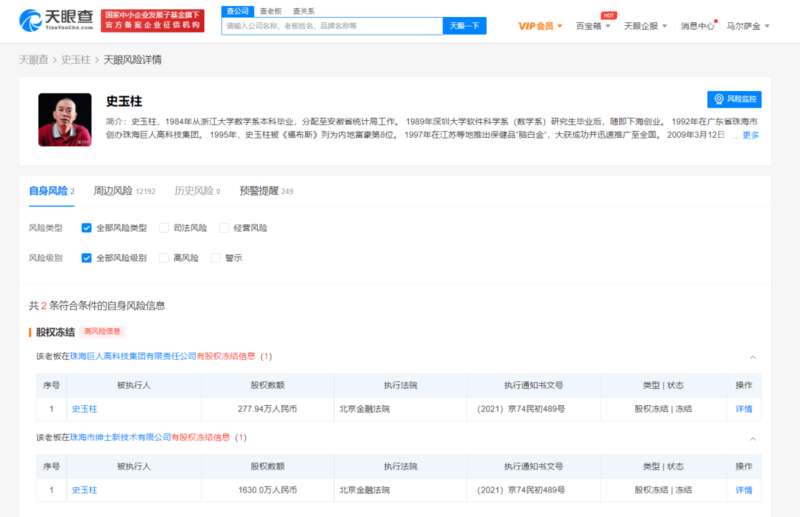
Task: Open 史玉柱 link in 277.94万 row
Action: 84,409
